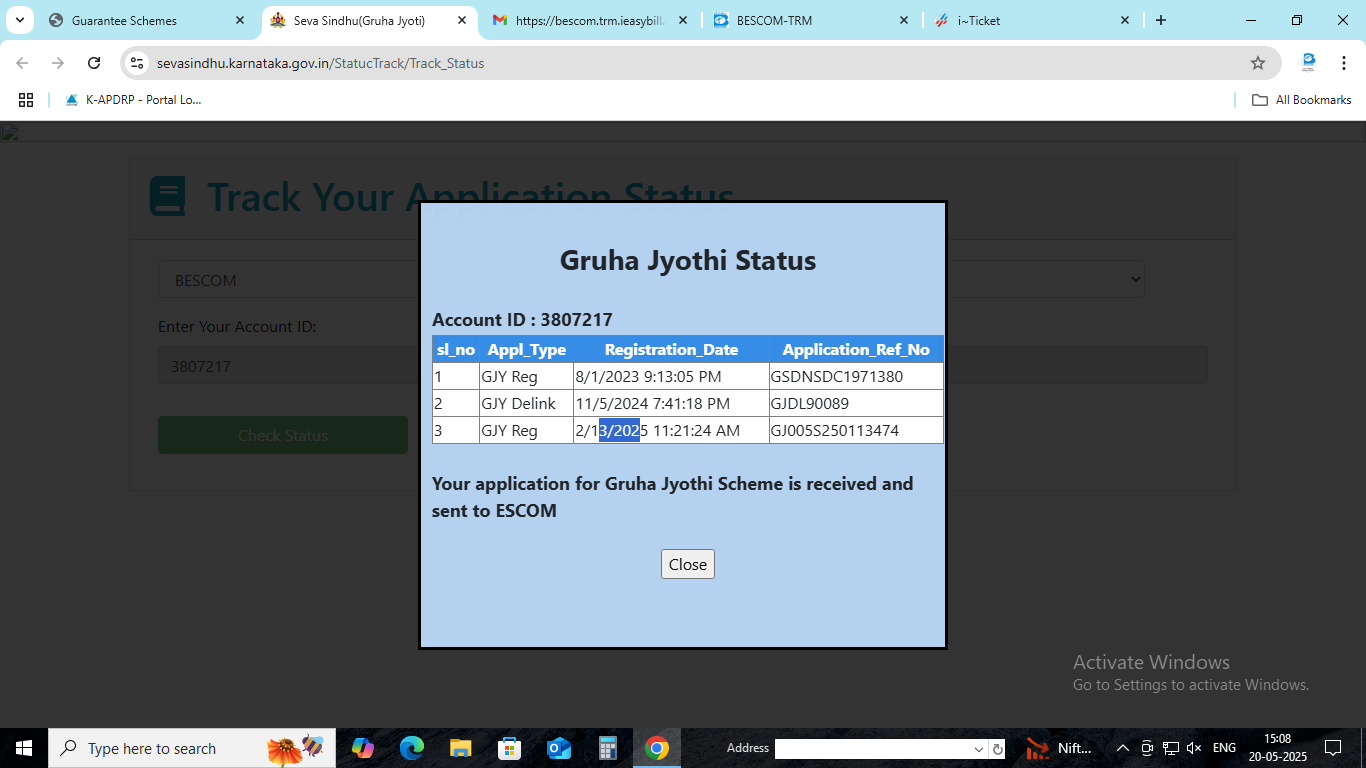This screenshot has height=768, width=1366.
Task: Click the Appl_Type column header
Action: tap(527, 349)
